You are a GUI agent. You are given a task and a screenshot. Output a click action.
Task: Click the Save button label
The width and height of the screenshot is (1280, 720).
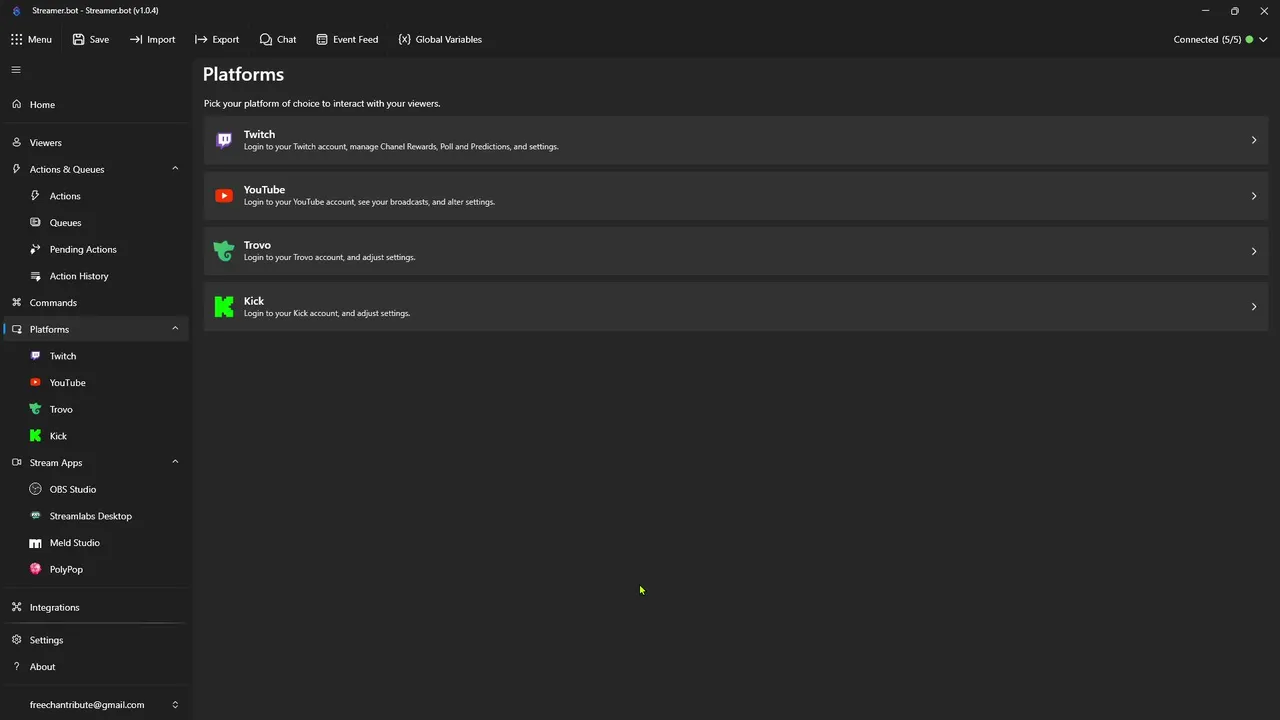tap(99, 40)
